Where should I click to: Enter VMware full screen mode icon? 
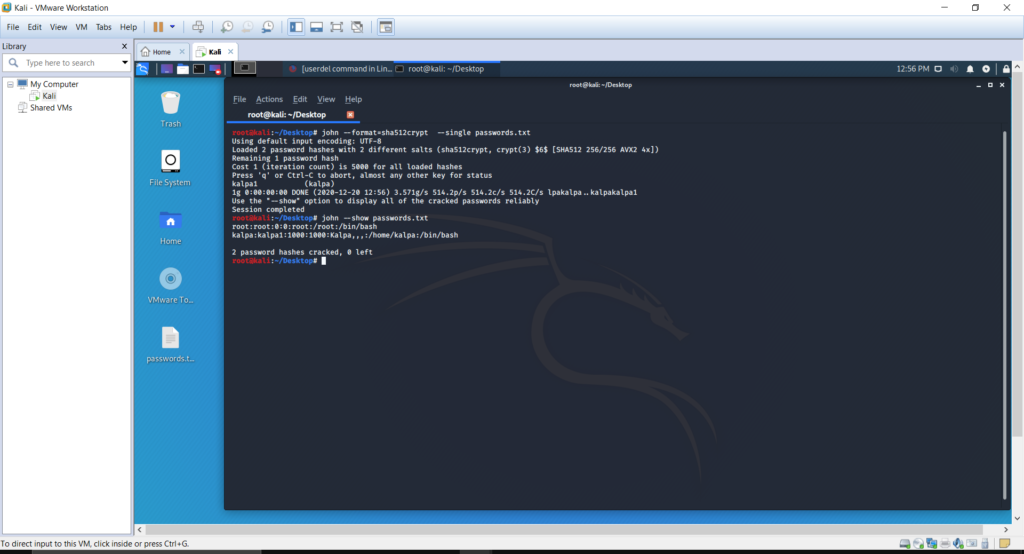(x=336, y=27)
